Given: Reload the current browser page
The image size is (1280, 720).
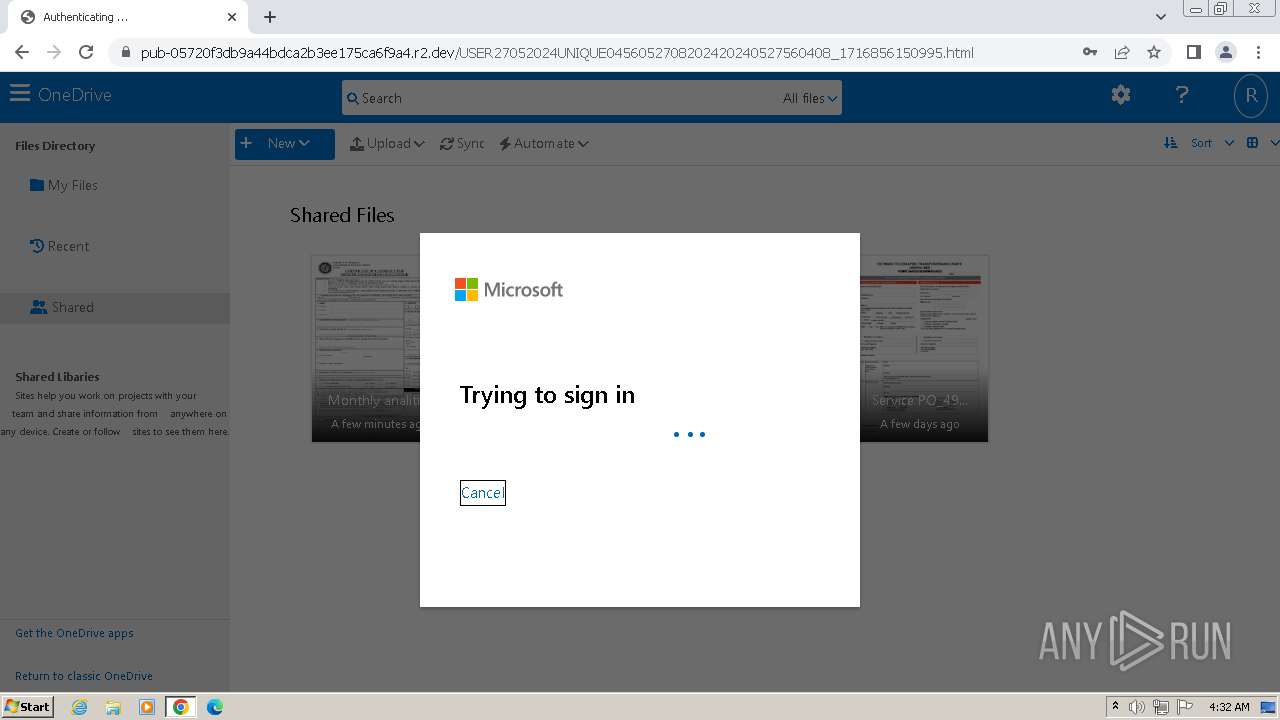Looking at the screenshot, I should [x=86, y=52].
